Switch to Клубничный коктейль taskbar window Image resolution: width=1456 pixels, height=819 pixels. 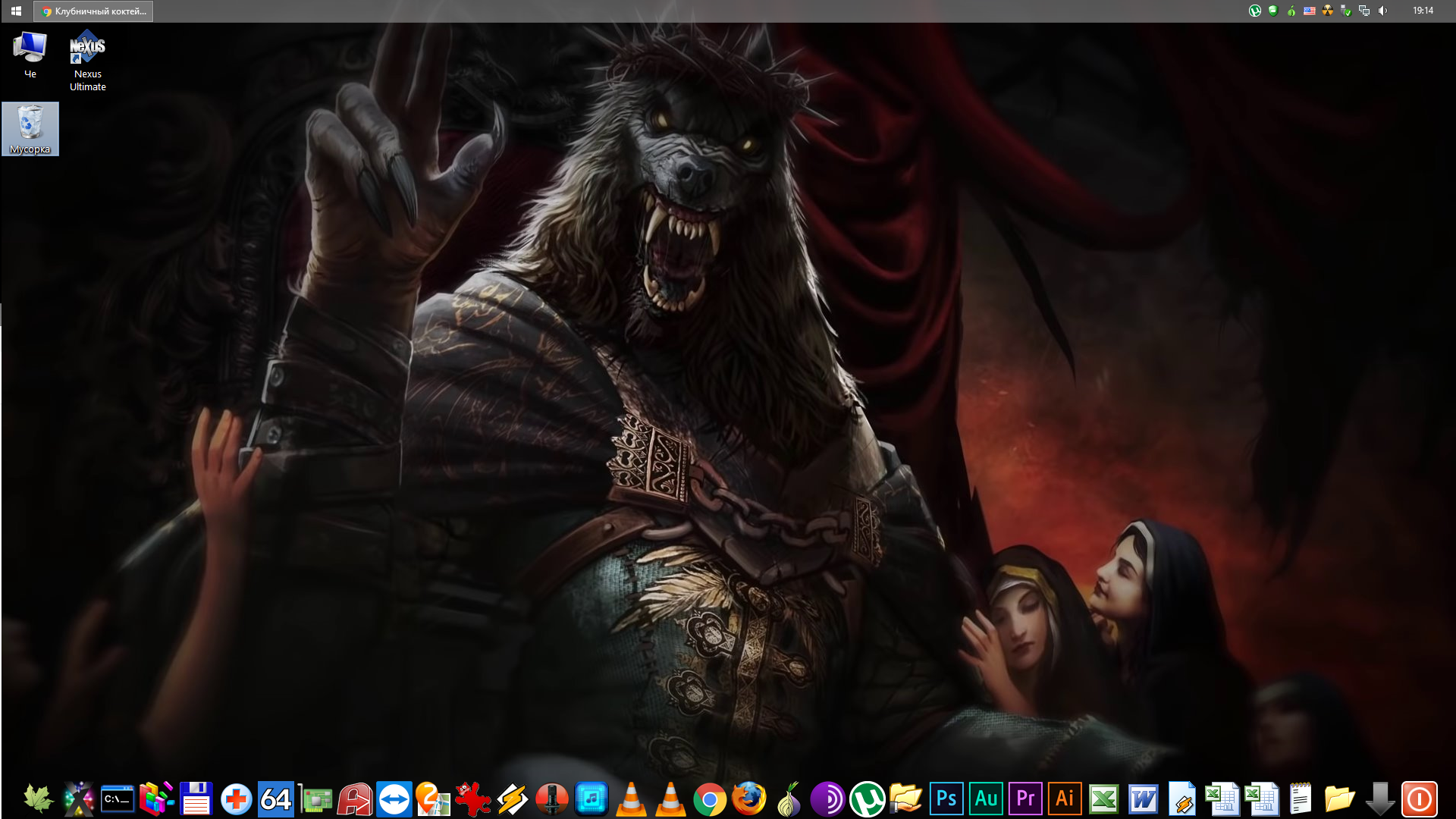tap(93, 11)
